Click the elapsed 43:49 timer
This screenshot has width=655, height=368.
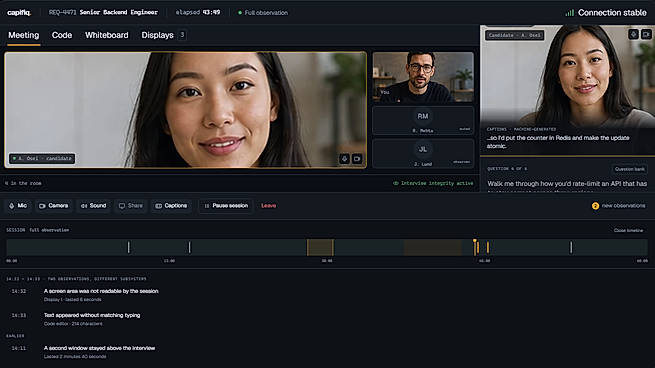tap(198, 13)
